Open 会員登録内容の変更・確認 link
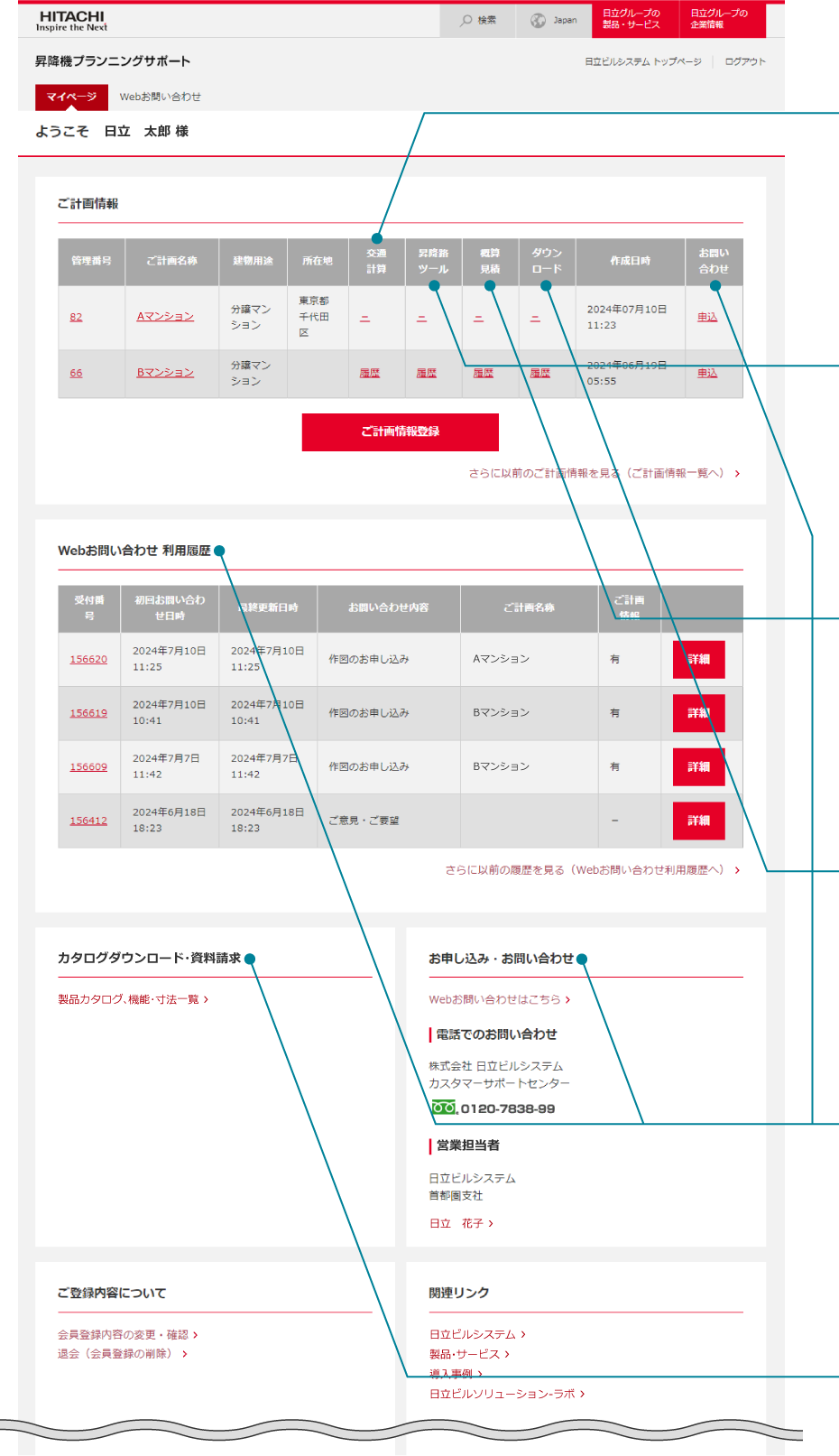Viewport: 839px width, 1456px height. pos(127,1334)
